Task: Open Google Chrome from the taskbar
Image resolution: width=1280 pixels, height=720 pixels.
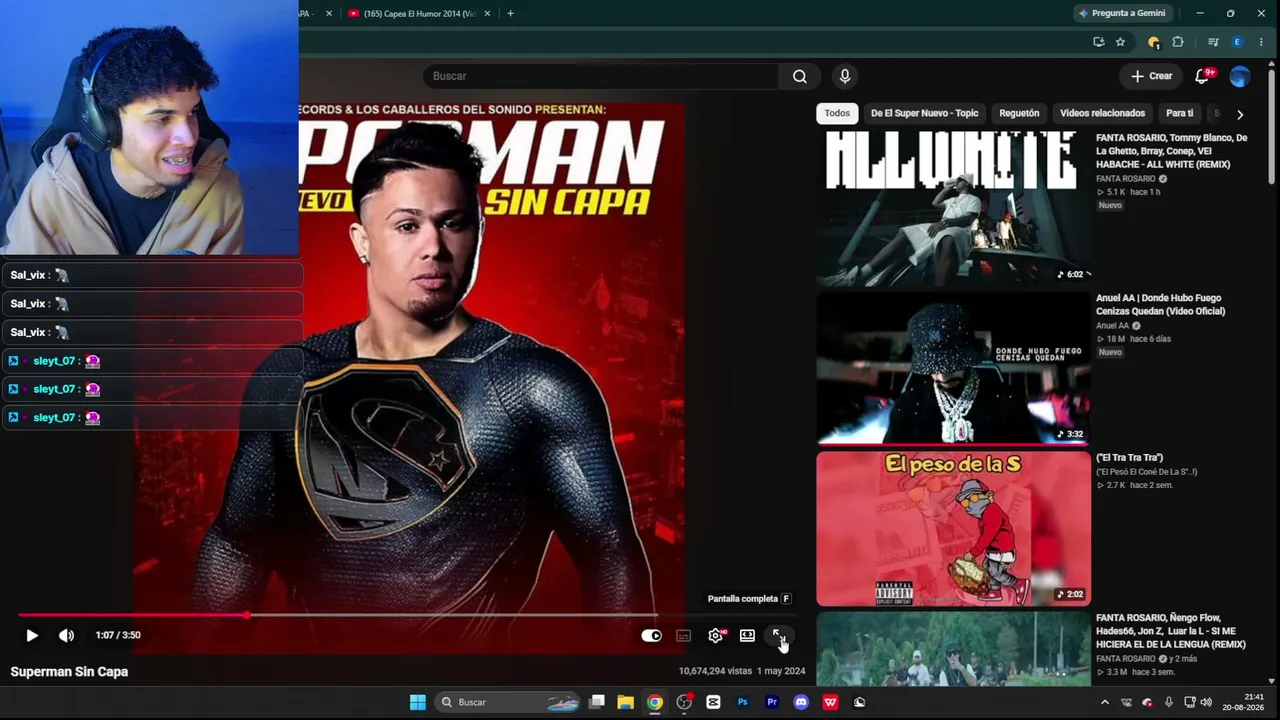Action: [654, 702]
